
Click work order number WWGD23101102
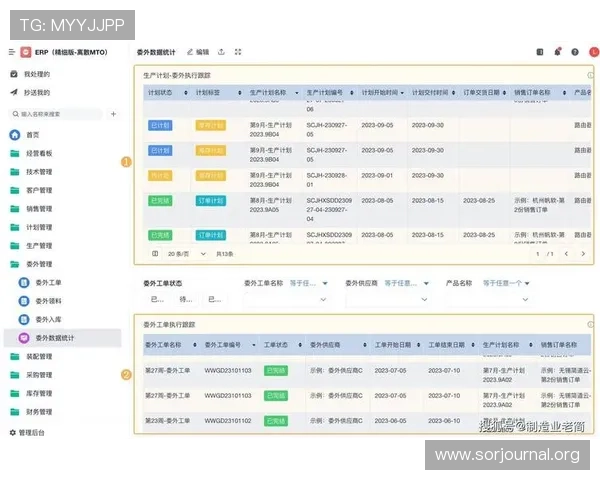(x=228, y=421)
